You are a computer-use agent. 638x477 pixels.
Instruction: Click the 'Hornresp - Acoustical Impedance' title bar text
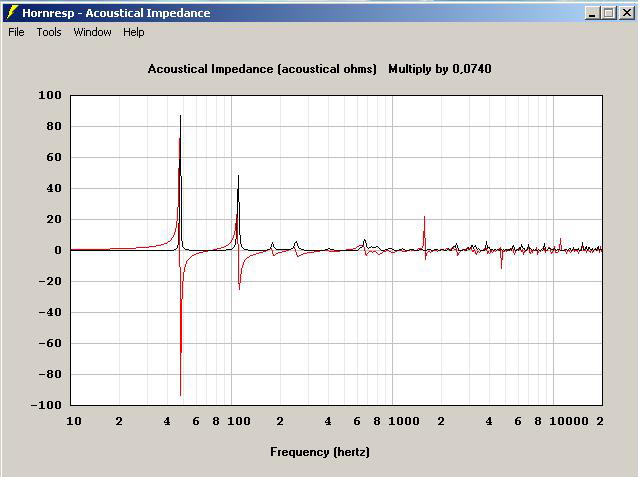[116, 13]
